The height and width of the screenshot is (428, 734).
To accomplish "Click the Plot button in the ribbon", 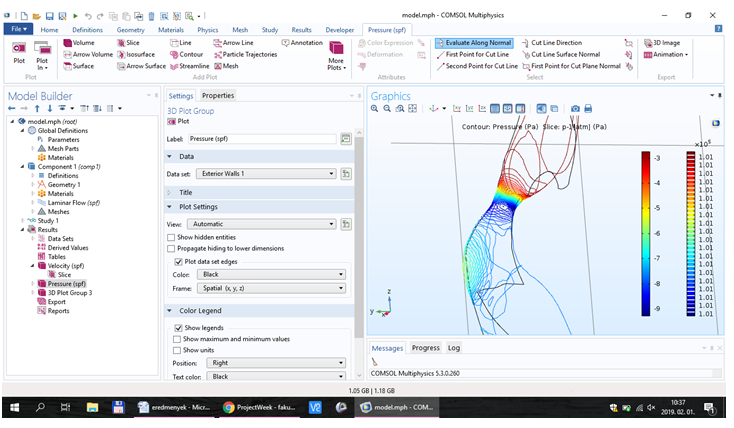I will pos(19,53).
